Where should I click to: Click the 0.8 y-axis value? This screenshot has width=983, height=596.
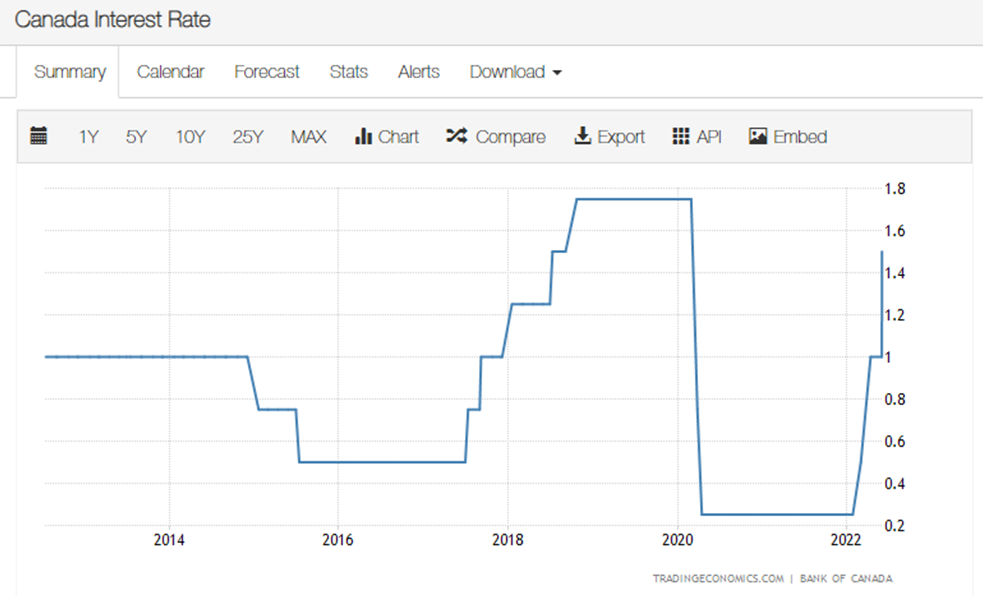coord(895,399)
